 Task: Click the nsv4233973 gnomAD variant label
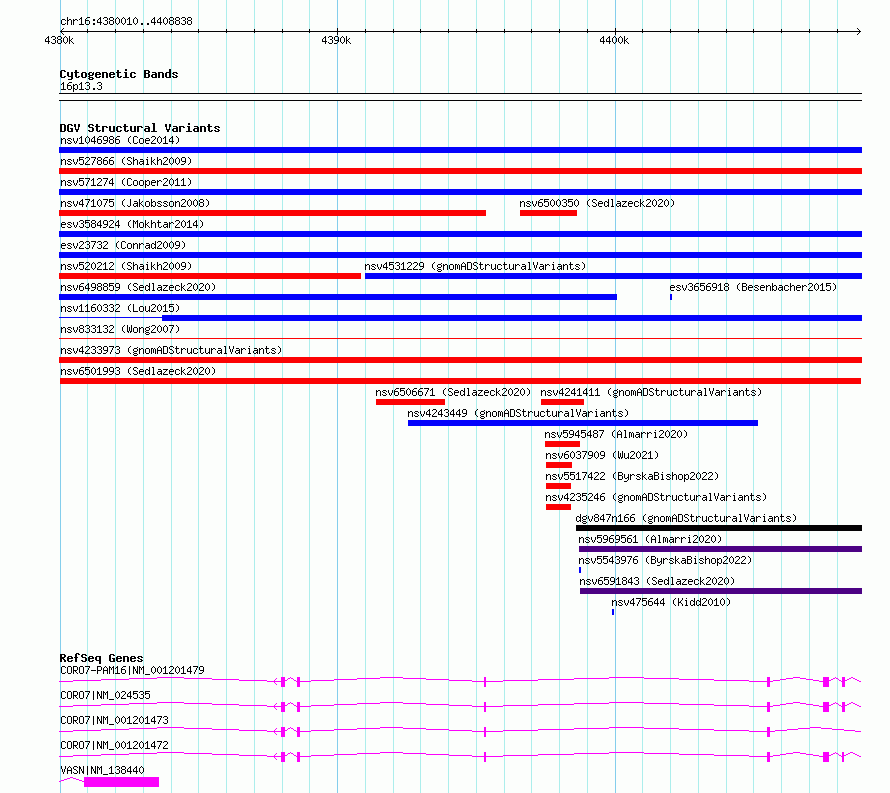(171, 350)
